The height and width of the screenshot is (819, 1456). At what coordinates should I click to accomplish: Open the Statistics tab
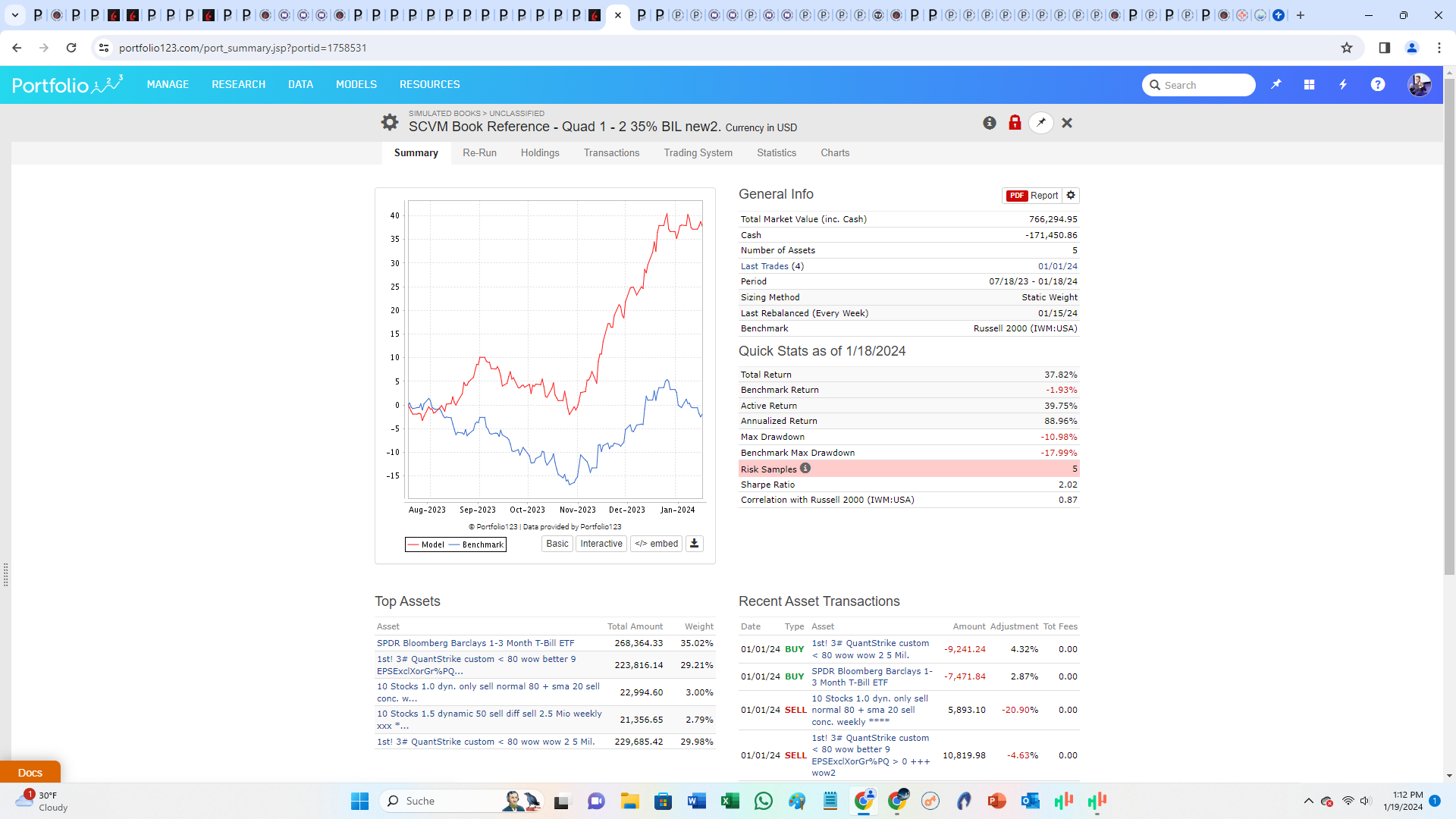pyautogui.click(x=777, y=152)
